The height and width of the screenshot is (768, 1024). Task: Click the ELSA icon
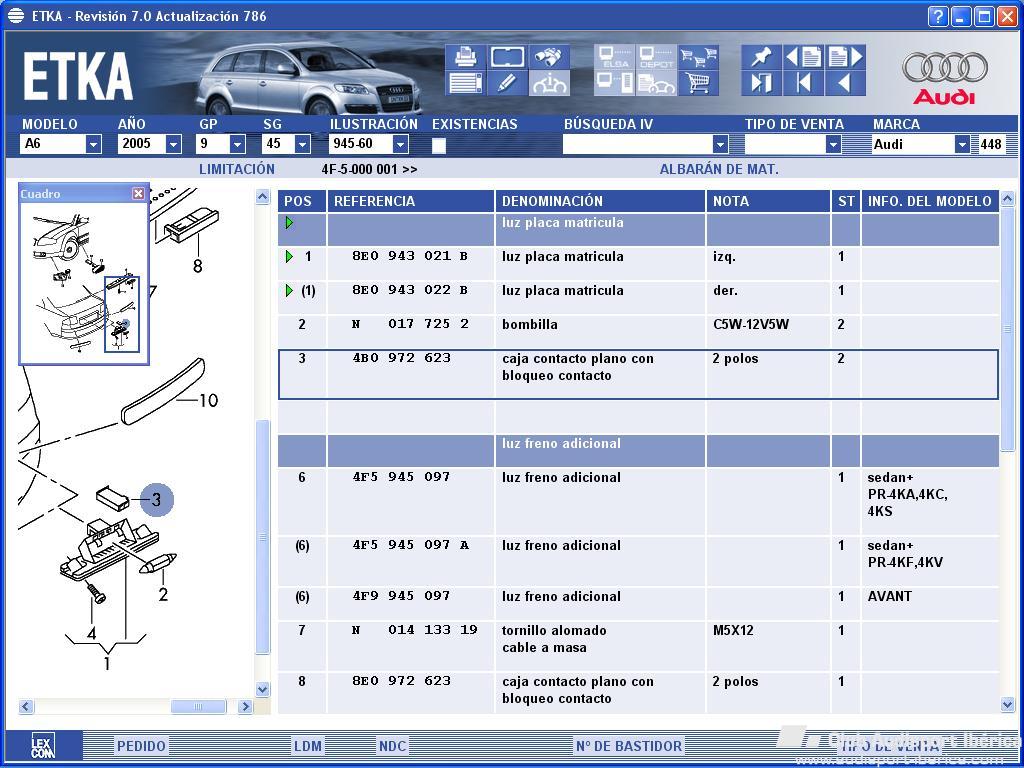[x=614, y=57]
